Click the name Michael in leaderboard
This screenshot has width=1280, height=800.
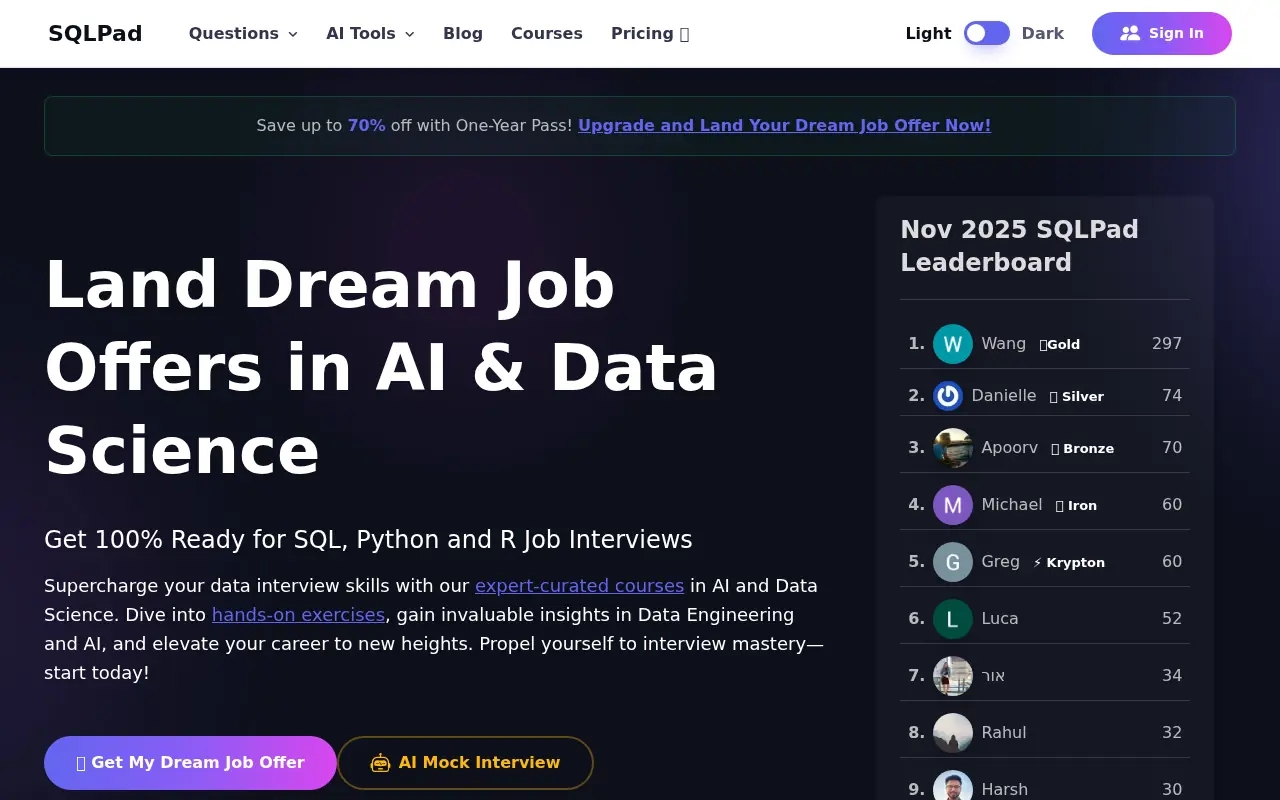click(x=1012, y=505)
